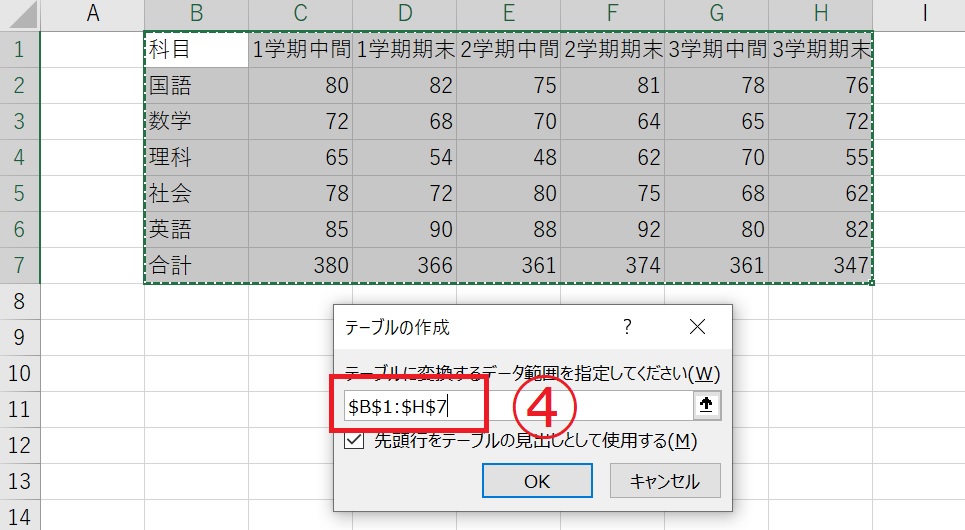Click the 英語 cell
This screenshot has height=530, width=965.
click(196, 229)
